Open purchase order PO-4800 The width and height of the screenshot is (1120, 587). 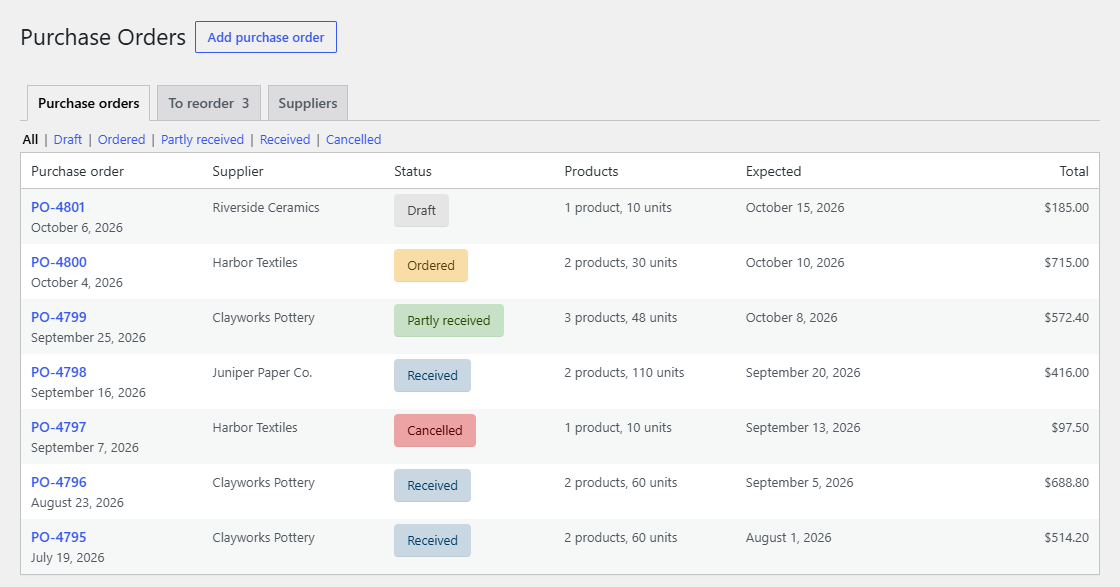[x=59, y=262]
